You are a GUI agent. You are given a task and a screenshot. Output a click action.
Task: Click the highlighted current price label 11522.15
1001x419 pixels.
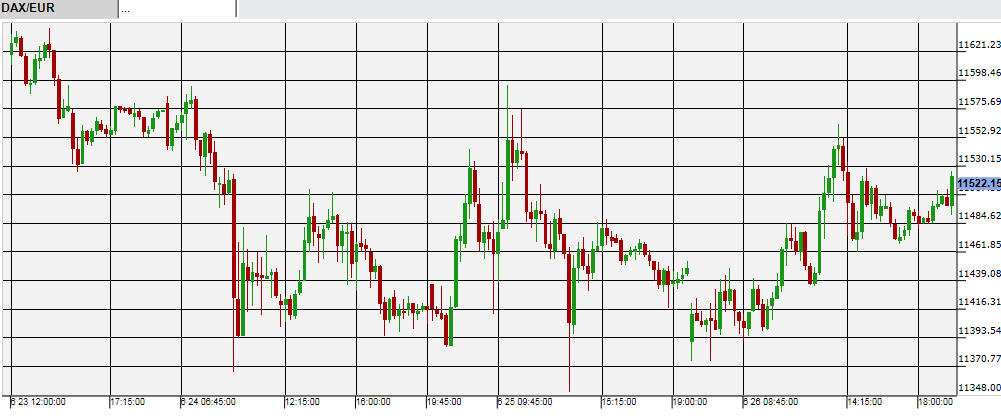[x=978, y=184]
